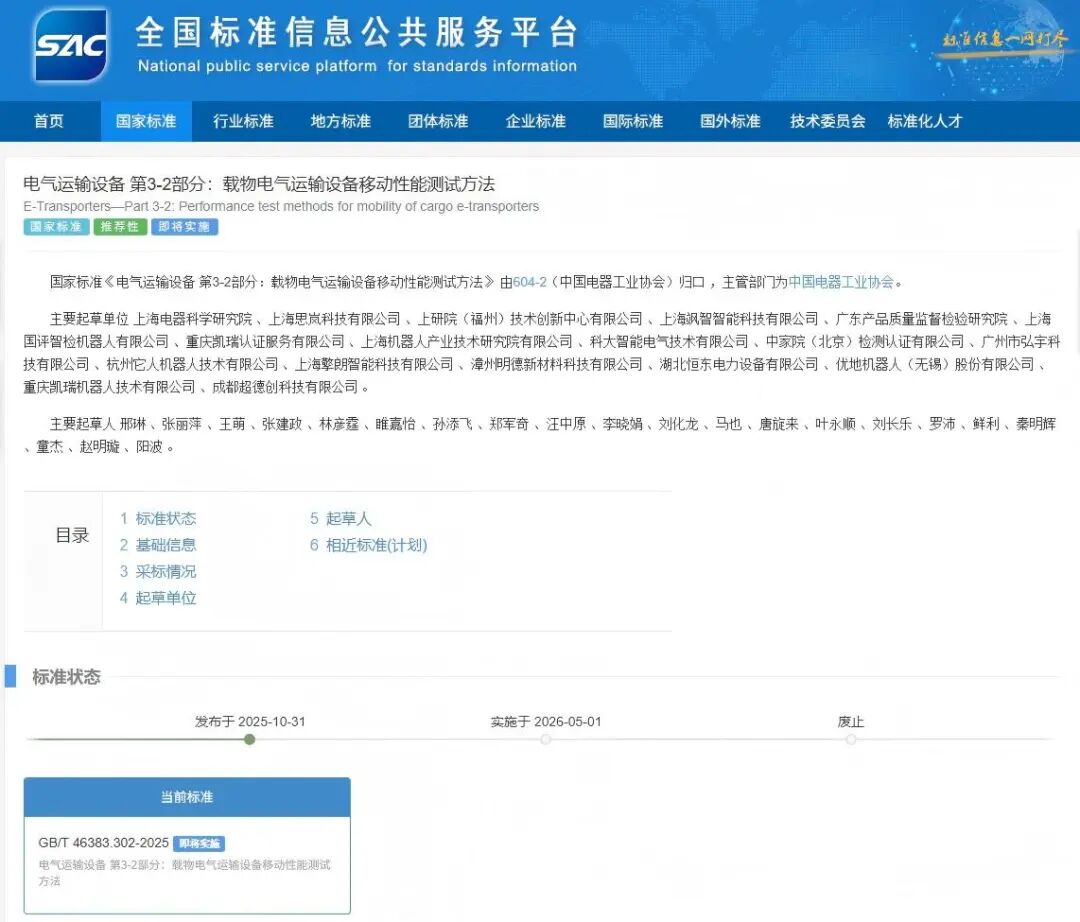Switch to the 行业标准 tab

242,120
